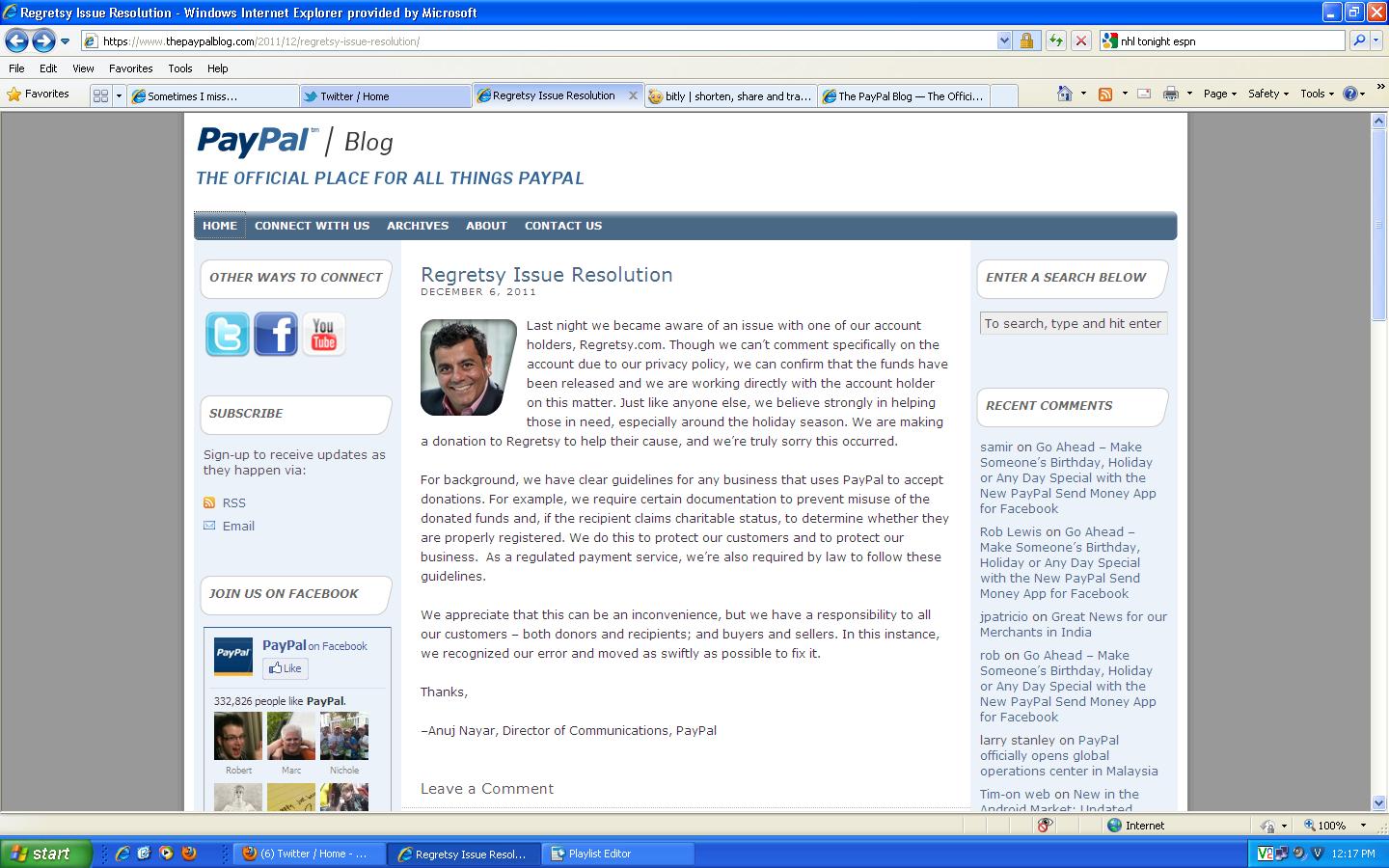The width and height of the screenshot is (1389, 868).
Task: Click the Read Mail envelope icon
Action: 1144,94
